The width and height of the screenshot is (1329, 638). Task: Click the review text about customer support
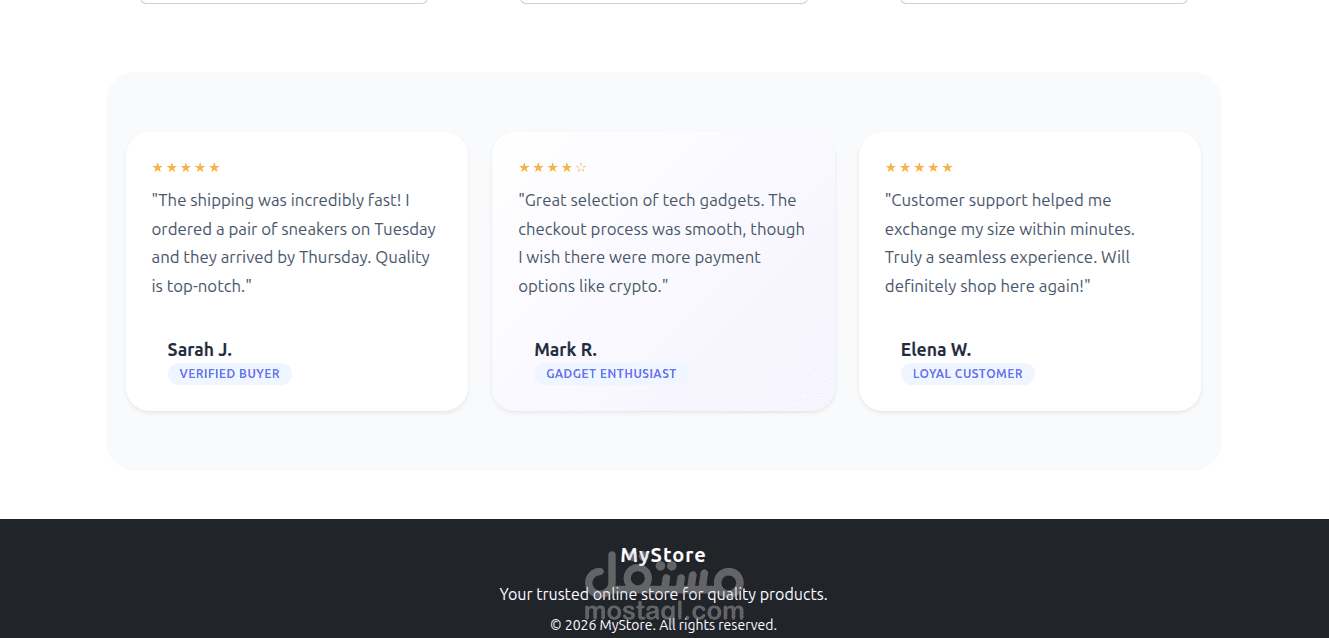tap(1010, 243)
